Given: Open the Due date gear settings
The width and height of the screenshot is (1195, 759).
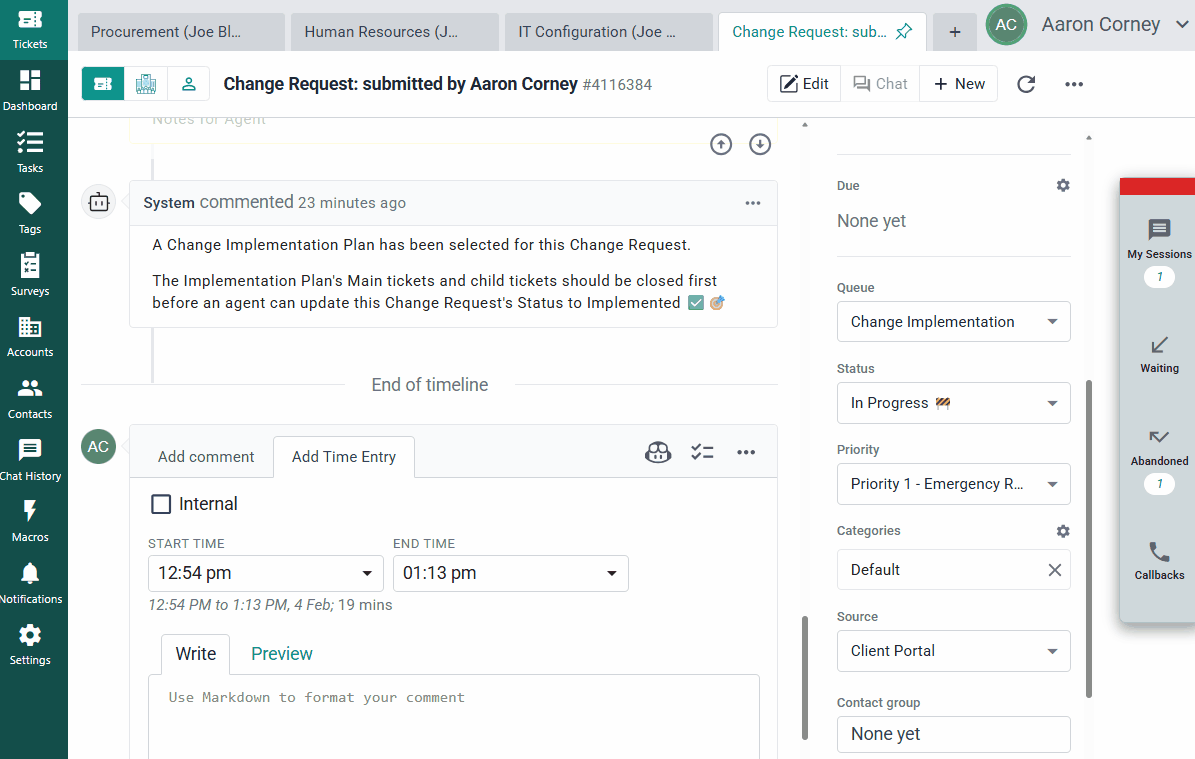Looking at the screenshot, I should click(x=1063, y=186).
